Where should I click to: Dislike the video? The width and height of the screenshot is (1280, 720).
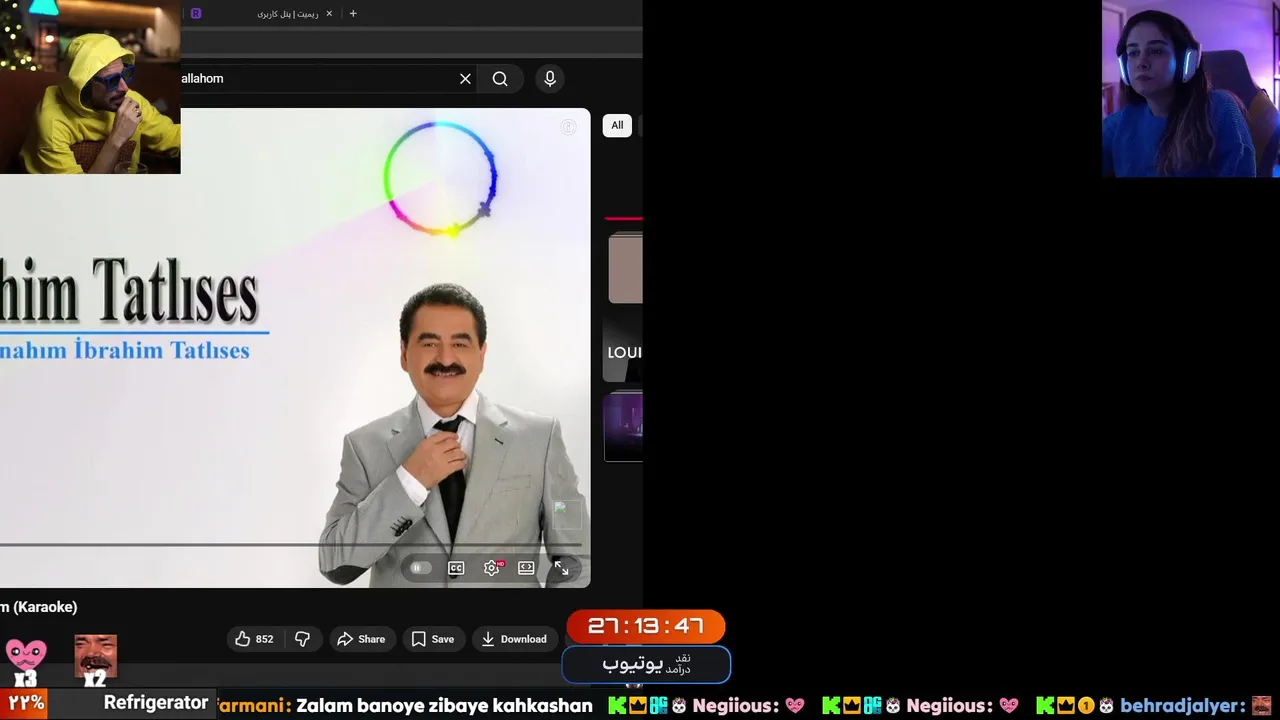tap(302, 639)
